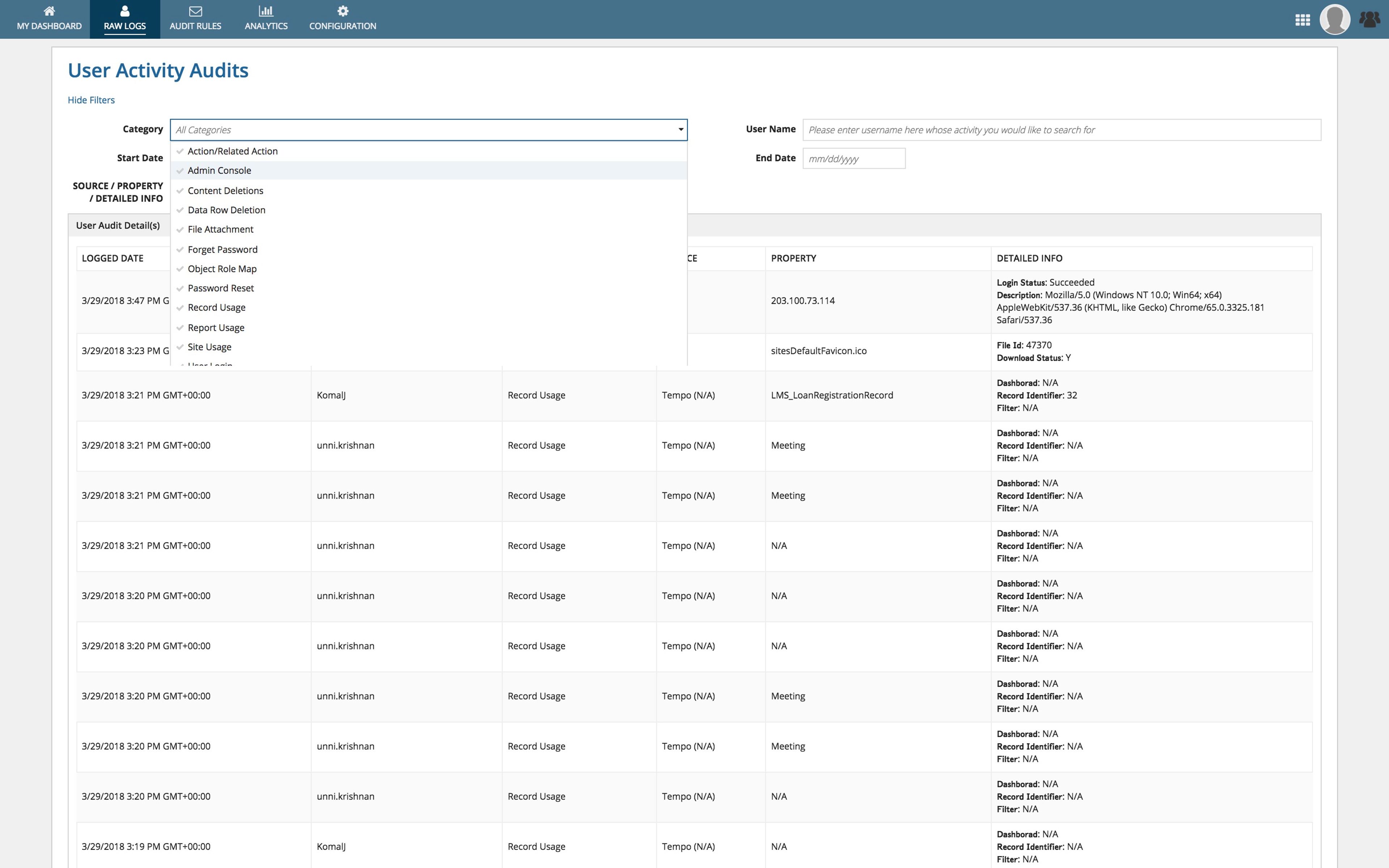Viewport: 1389px width, 868px height.
Task: Open the RAW LOGS tab
Action: pyautogui.click(x=124, y=20)
